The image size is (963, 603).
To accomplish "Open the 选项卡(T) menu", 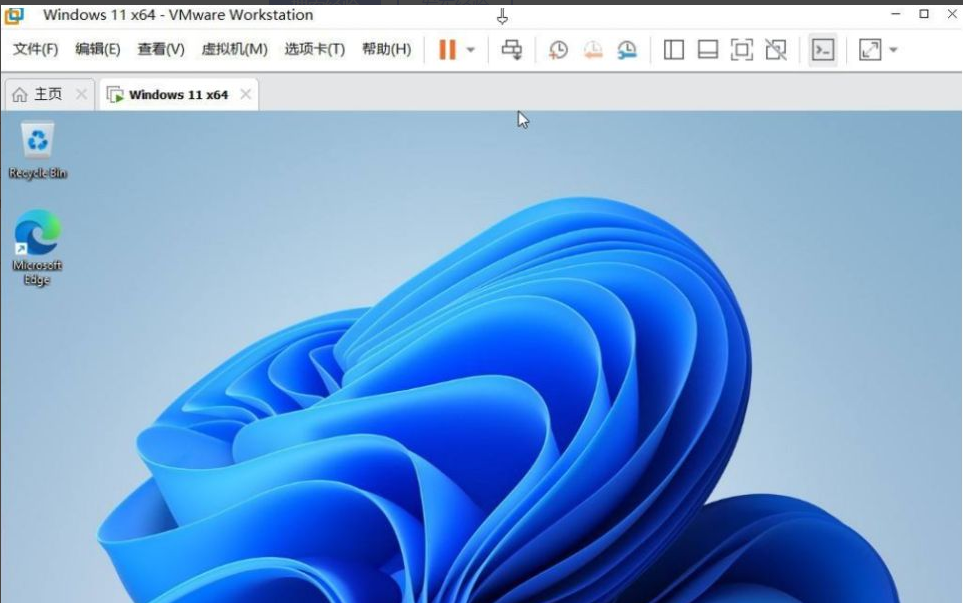I will tap(316, 48).
